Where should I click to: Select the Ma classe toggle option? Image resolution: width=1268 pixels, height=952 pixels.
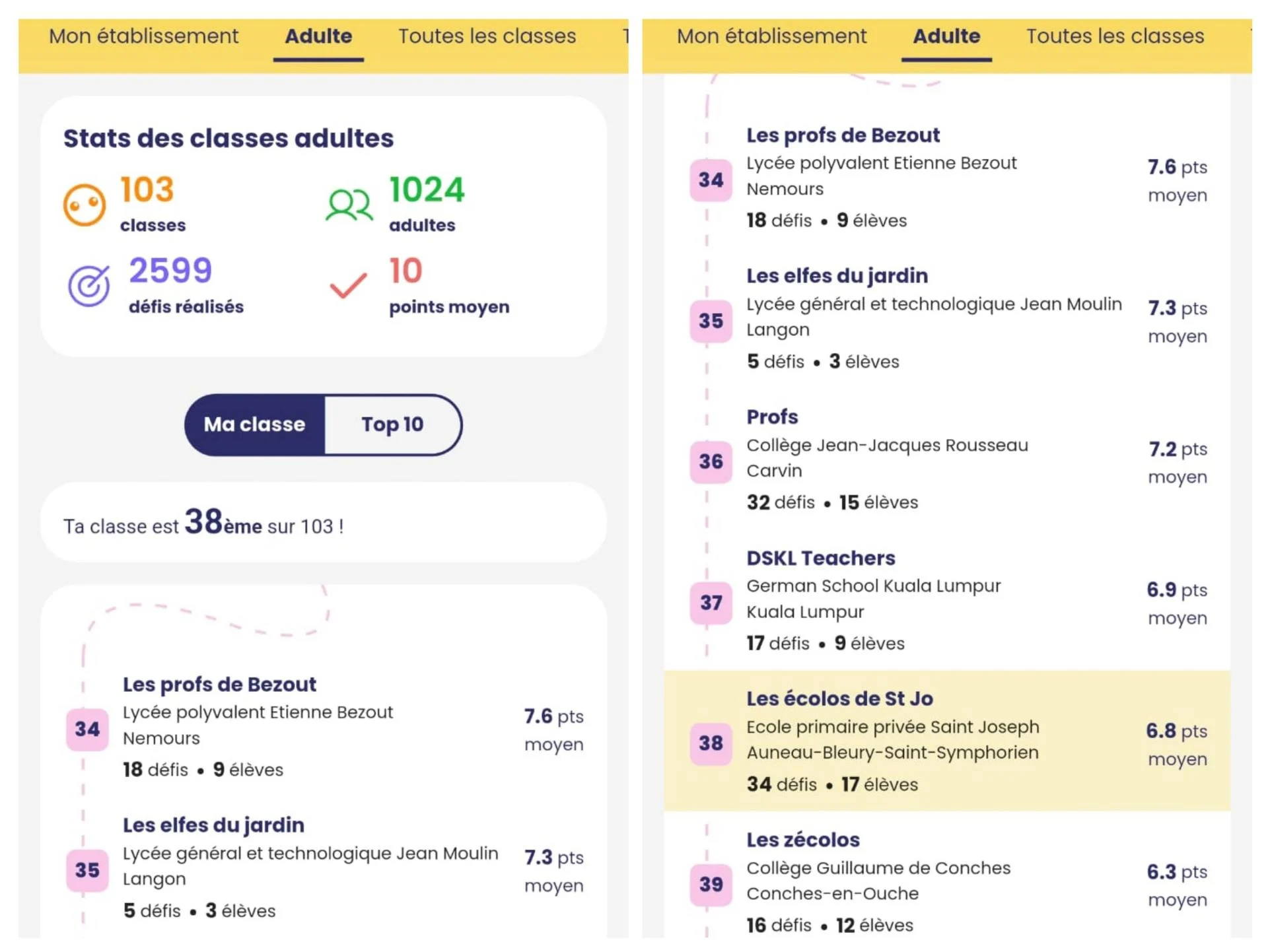coord(255,425)
